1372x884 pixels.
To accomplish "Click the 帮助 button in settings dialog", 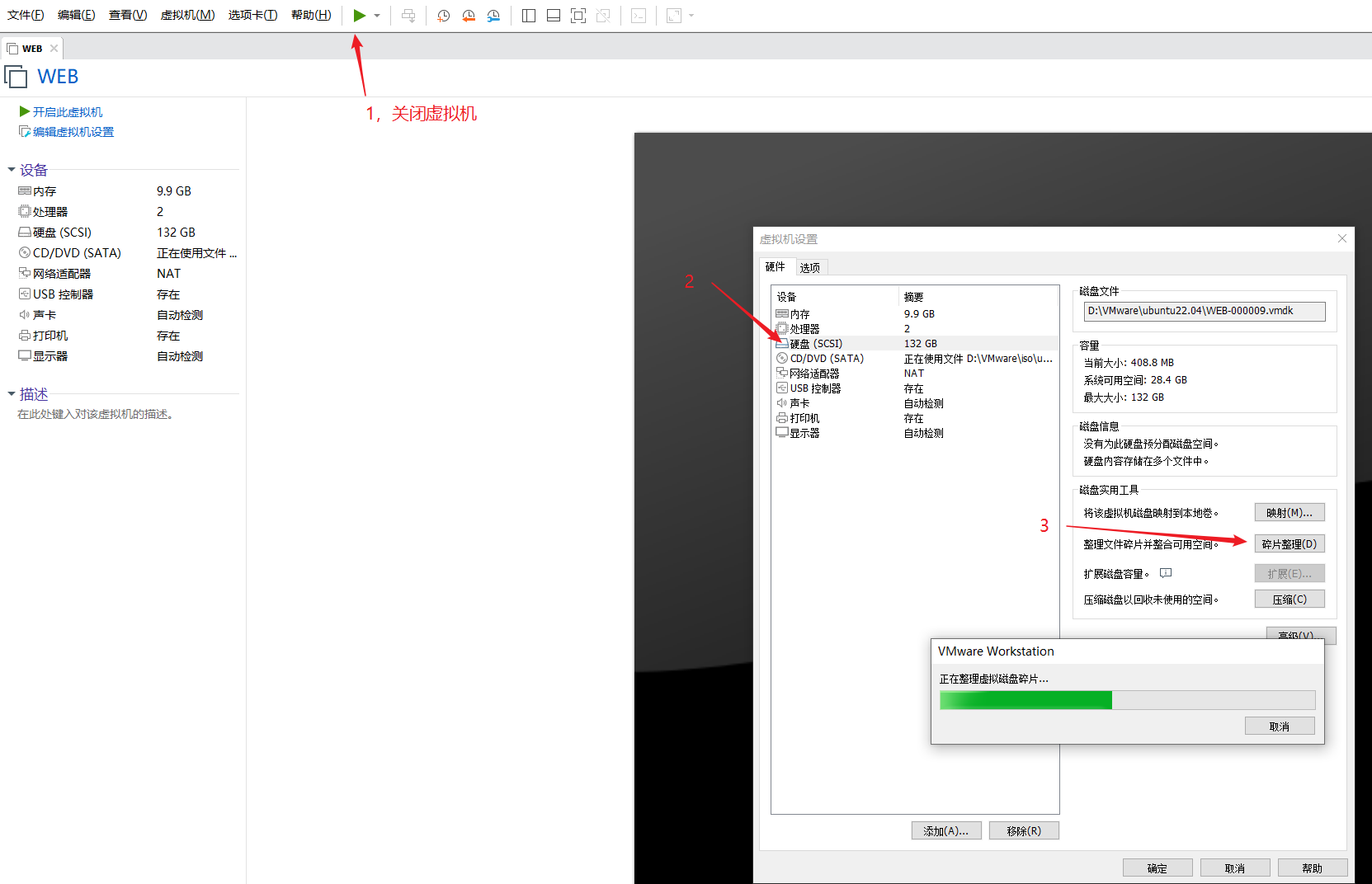I will (1313, 868).
